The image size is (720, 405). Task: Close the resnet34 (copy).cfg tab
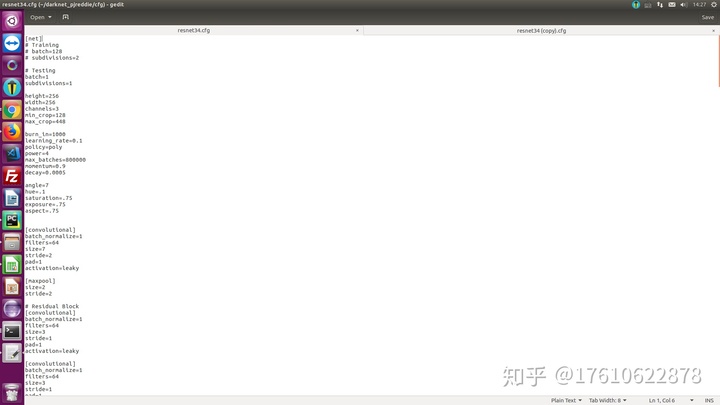coord(713,31)
